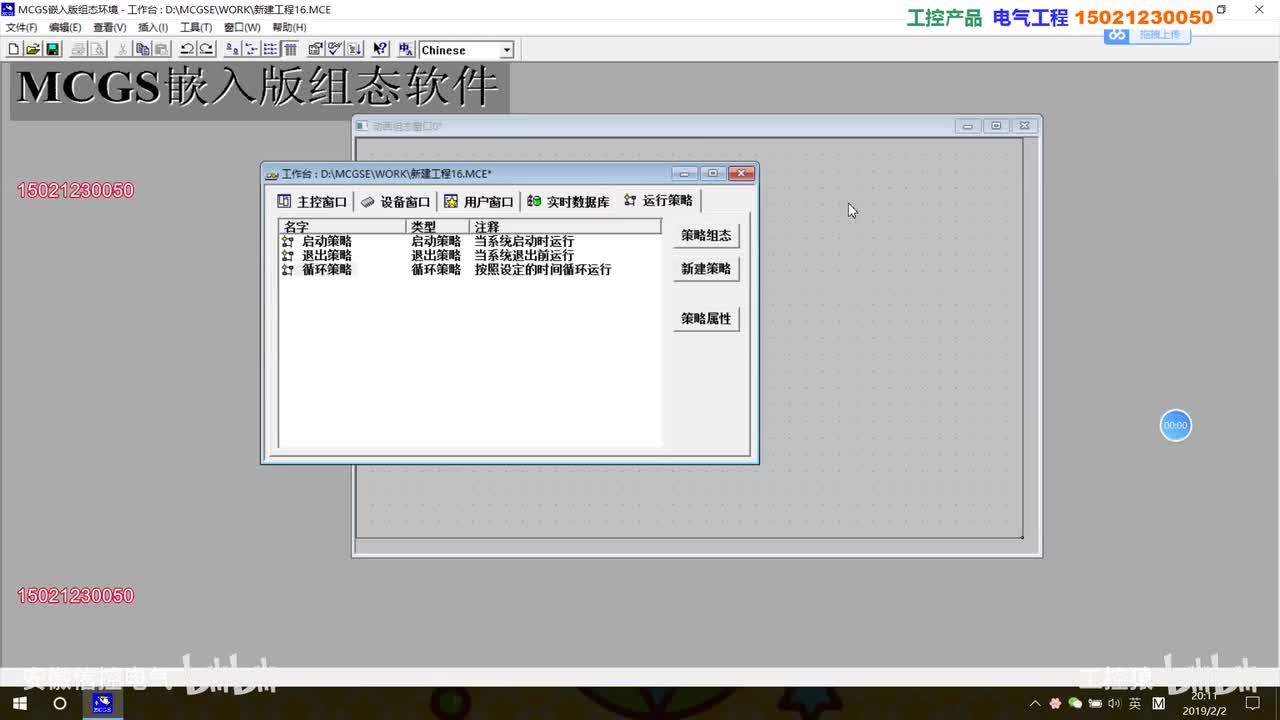Switch to the 主控窗口 tab

point(312,202)
